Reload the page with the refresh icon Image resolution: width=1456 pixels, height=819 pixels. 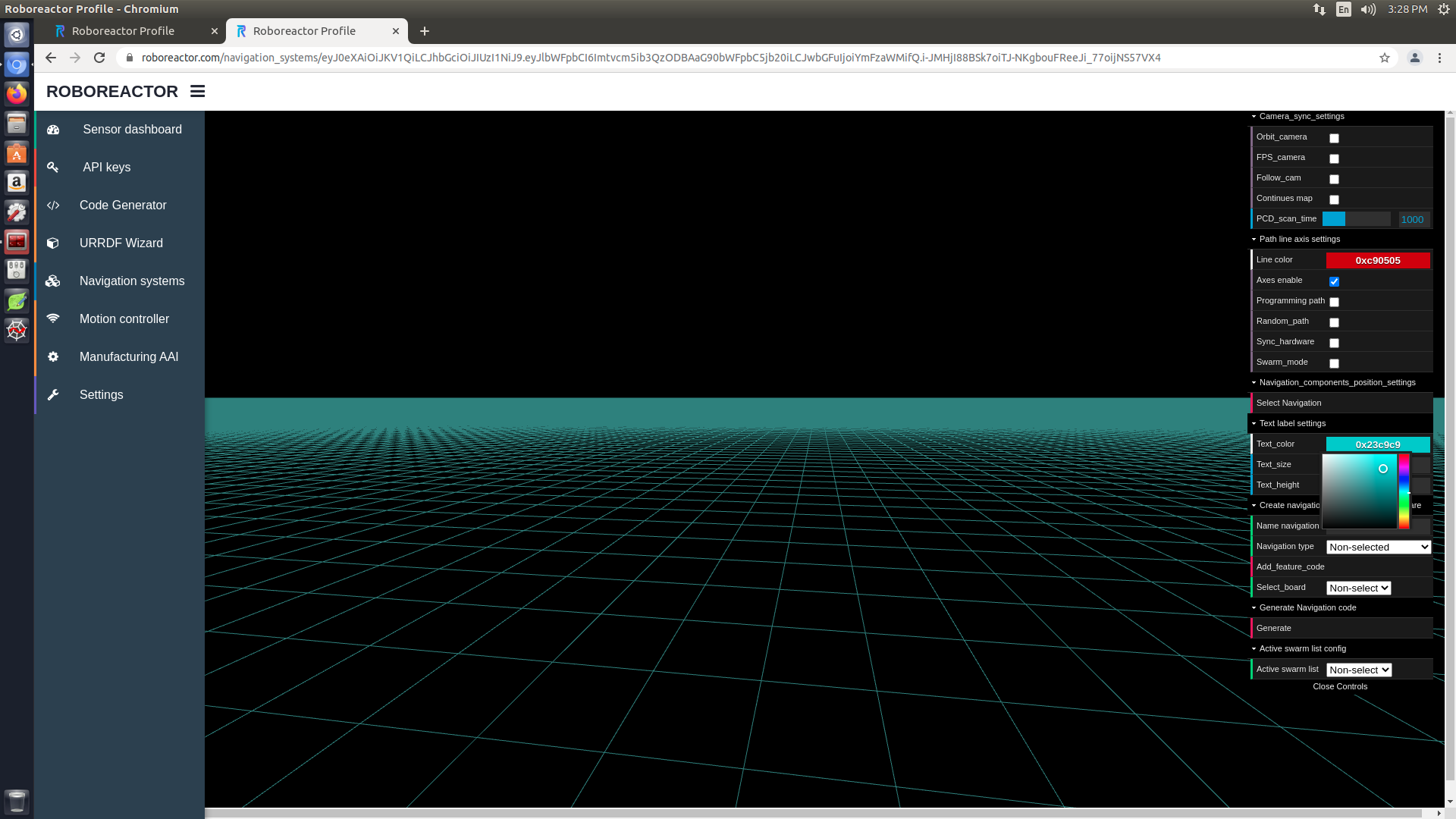[x=99, y=58]
